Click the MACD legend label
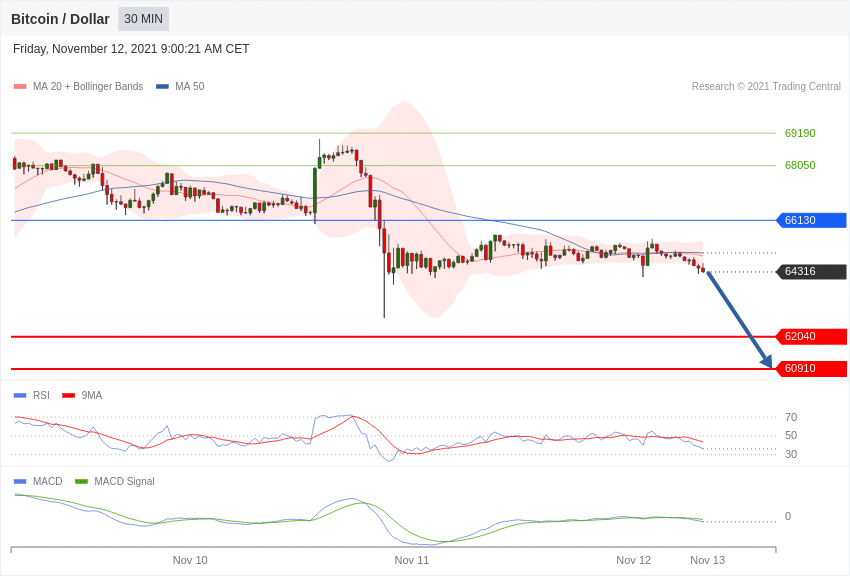 (x=48, y=481)
